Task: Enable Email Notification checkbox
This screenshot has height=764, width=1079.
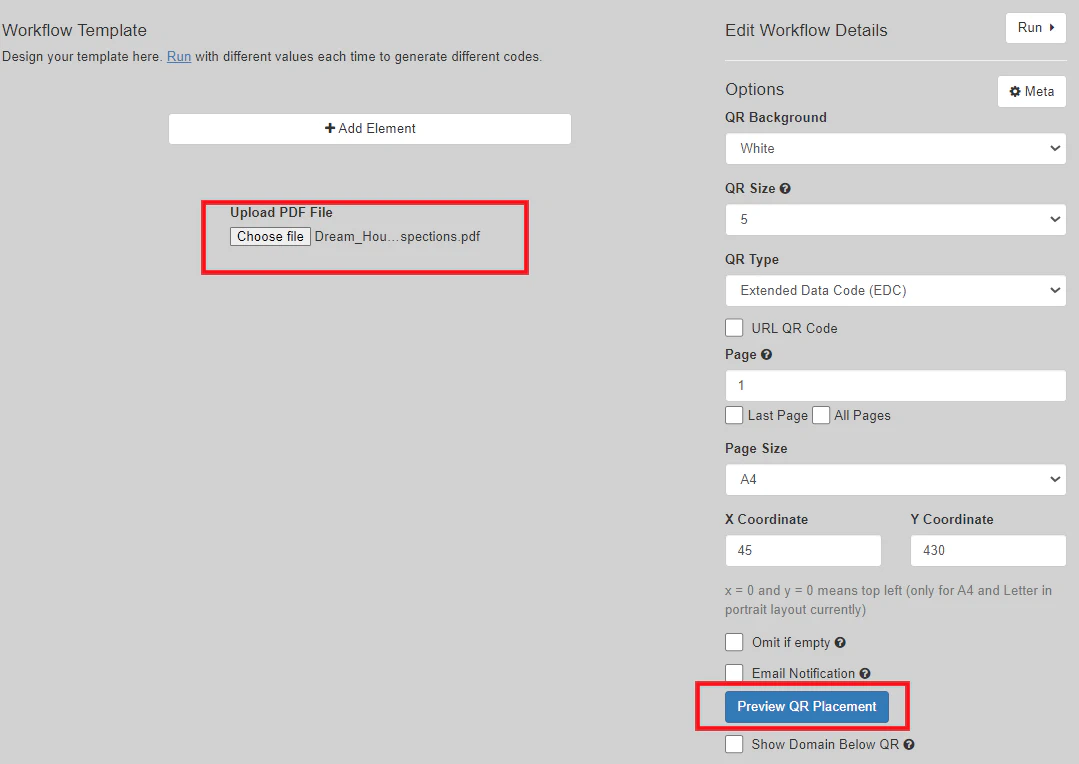Action: 735,673
